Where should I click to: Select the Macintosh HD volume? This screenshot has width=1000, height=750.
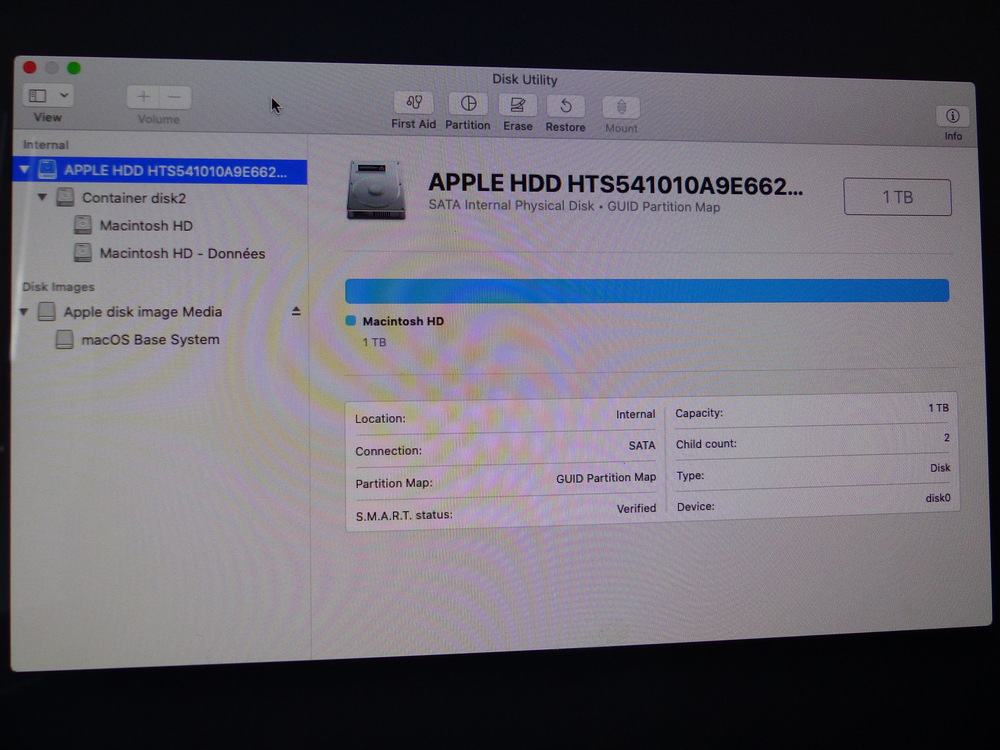146,226
